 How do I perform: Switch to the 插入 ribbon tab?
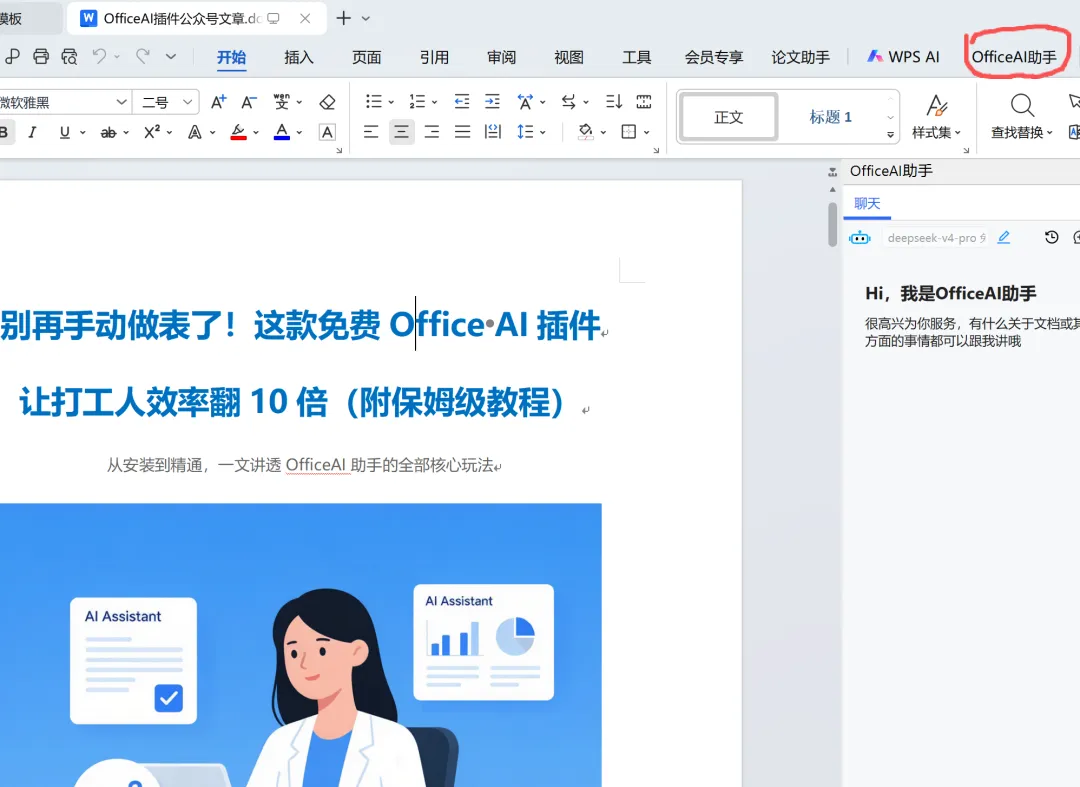(299, 57)
